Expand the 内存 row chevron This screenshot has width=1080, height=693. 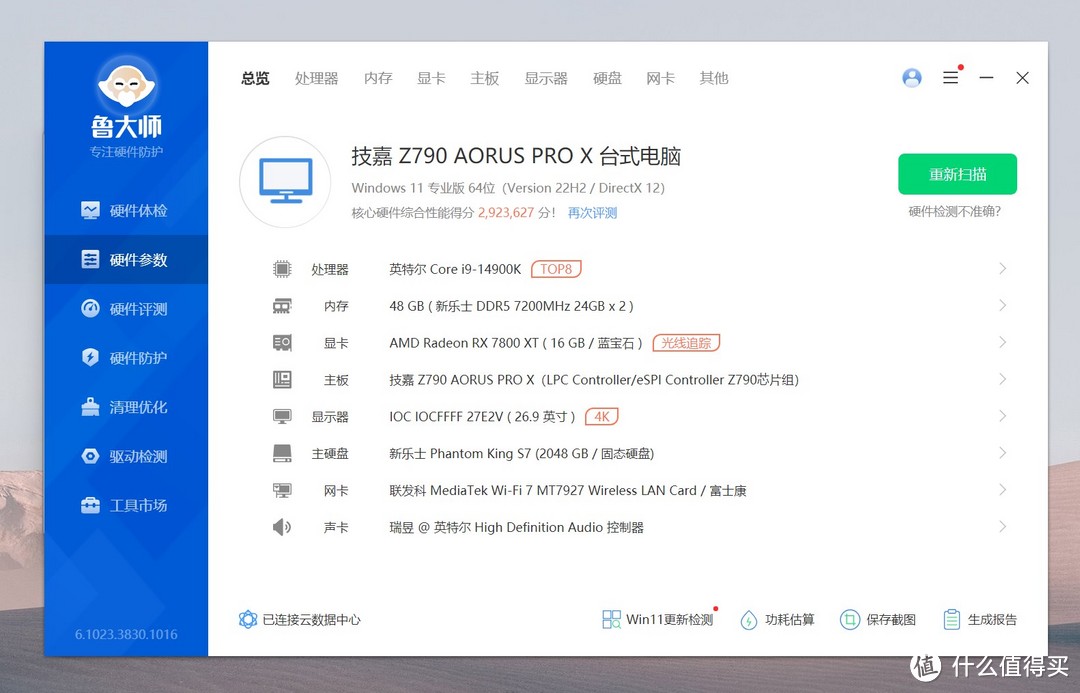(x=1003, y=305)
